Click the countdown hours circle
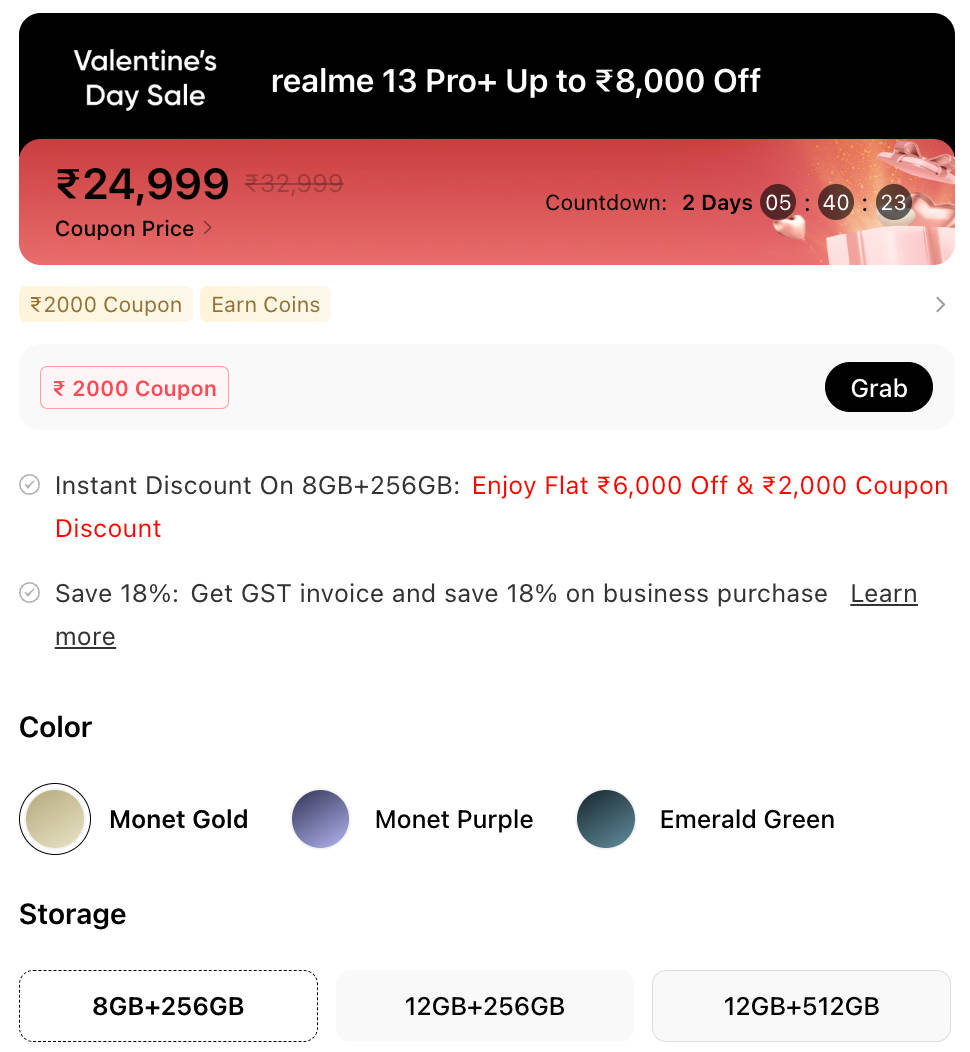The image size is (970, 1052). pyautogui.click(x=778, y=203)
